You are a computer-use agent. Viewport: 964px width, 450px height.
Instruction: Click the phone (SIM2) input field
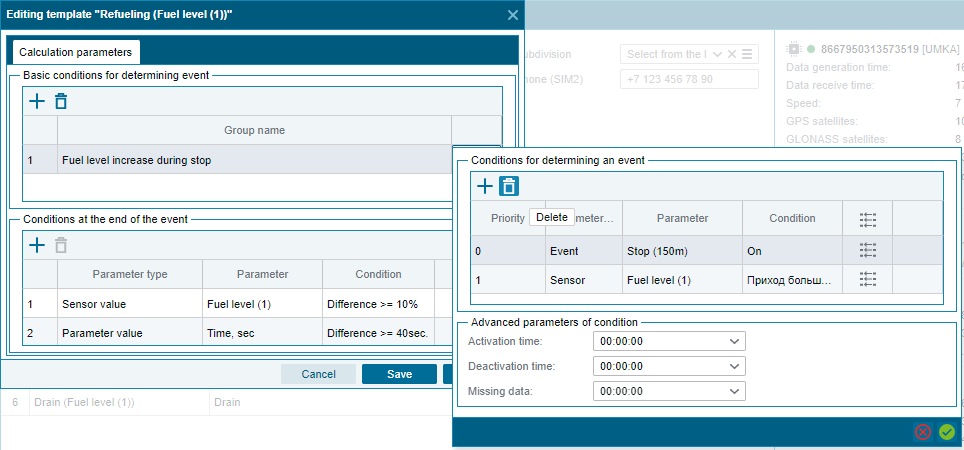689,79
